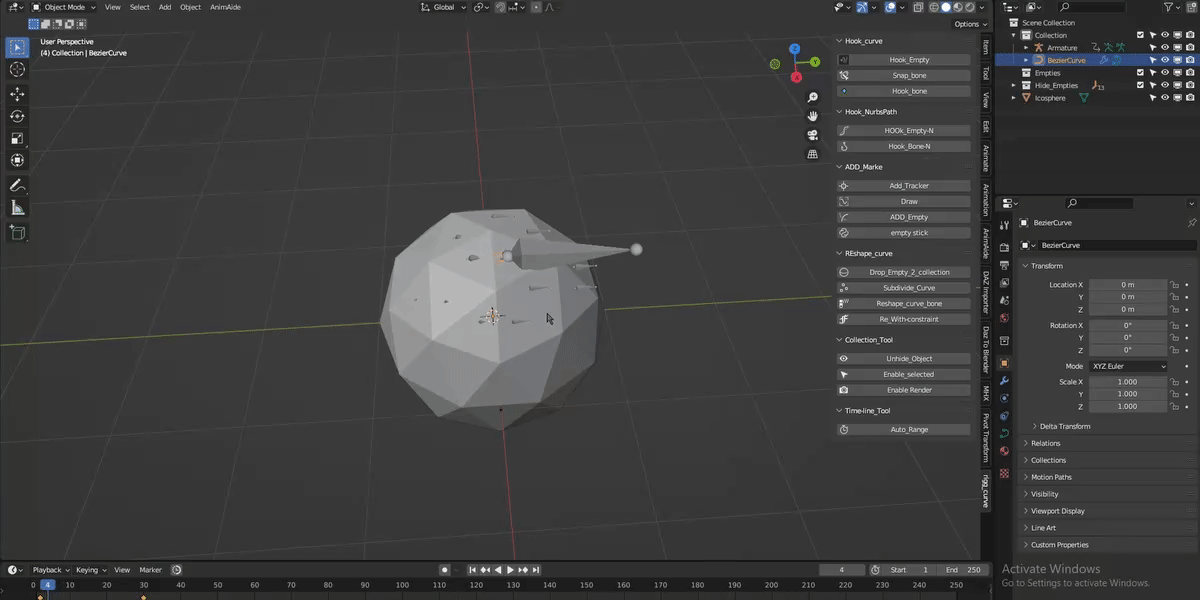Image resolution: width=1200 pixels, height=600 pixels.
Task: Select the Annotate tool in the left toolbar
Action: (x=16, y=184)
